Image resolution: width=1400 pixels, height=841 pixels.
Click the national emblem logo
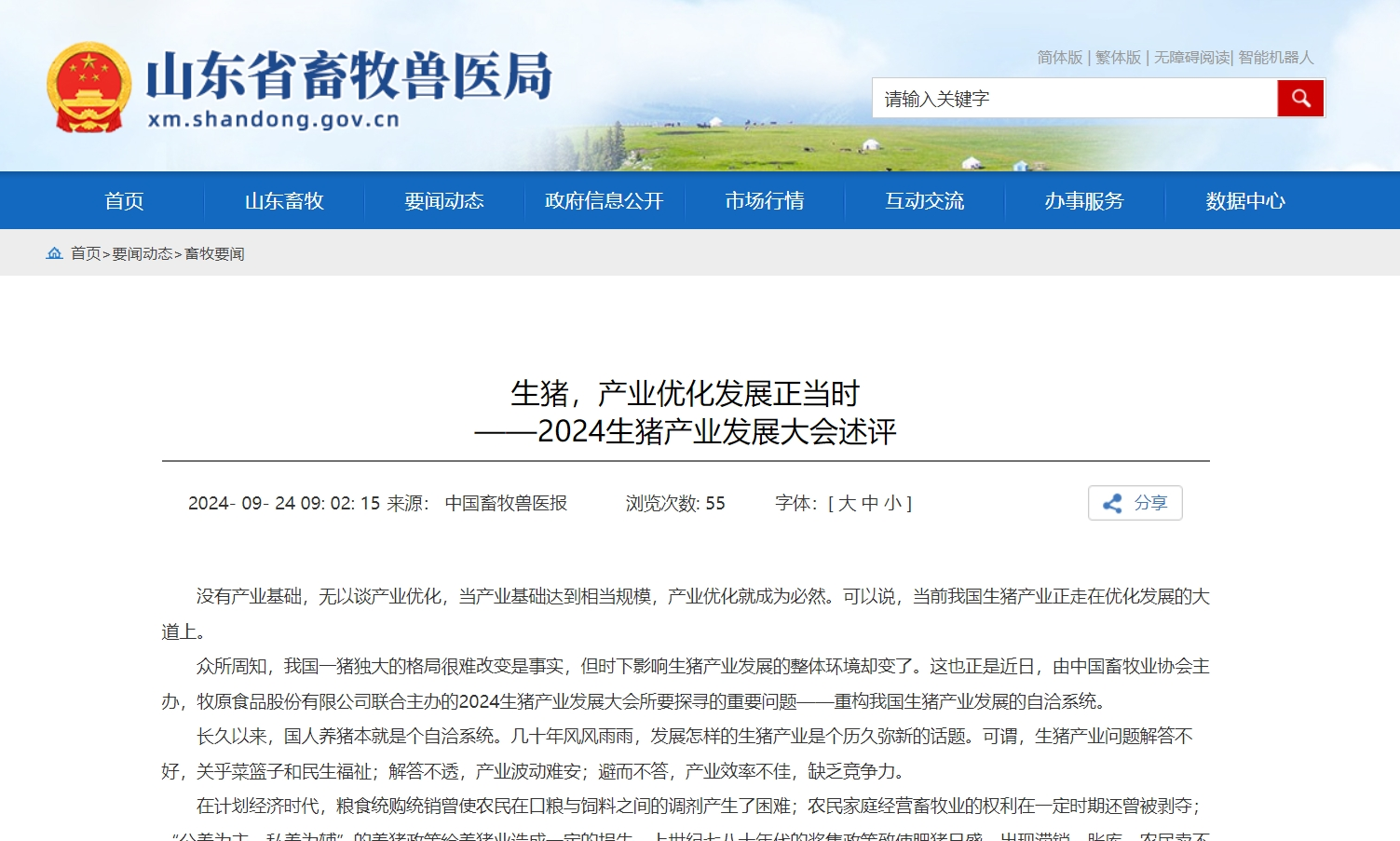pyautogui.click(x=88, y=87)
